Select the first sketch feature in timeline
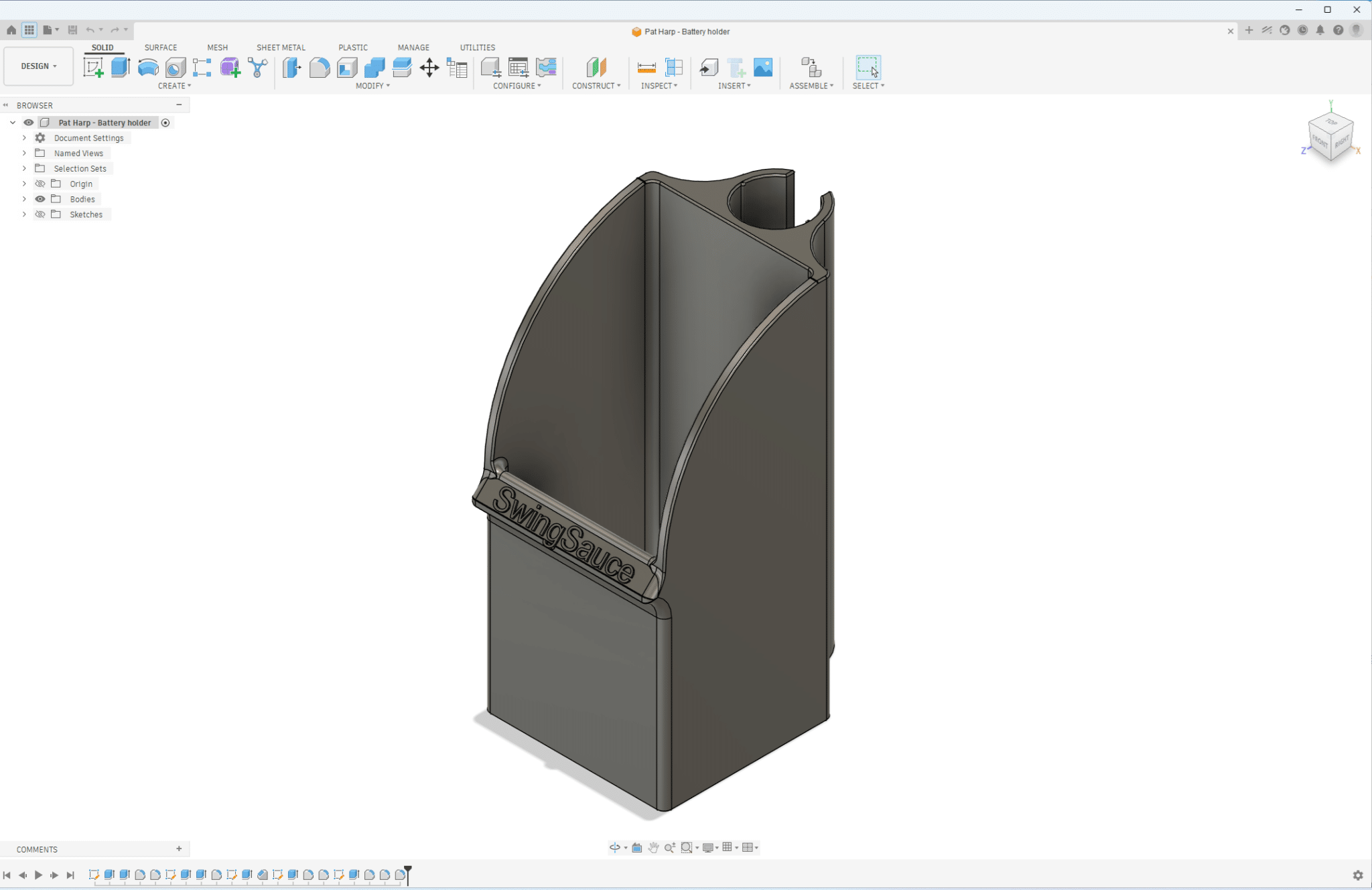The image size is (1372, 890). pyautogui.click(x=94, y=875)
